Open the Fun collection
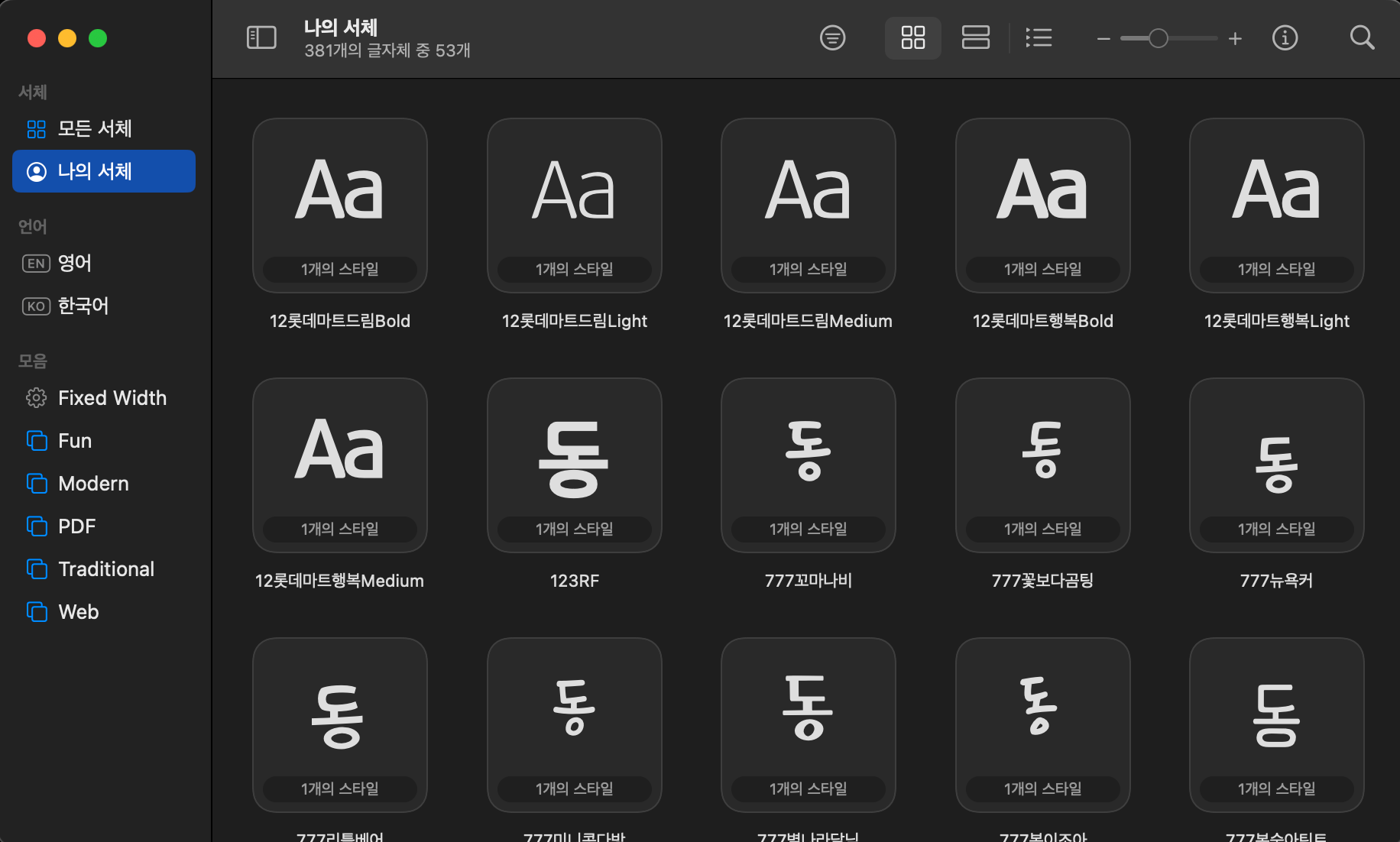Screen dimensions: 1400x842 tap(104, 440)
